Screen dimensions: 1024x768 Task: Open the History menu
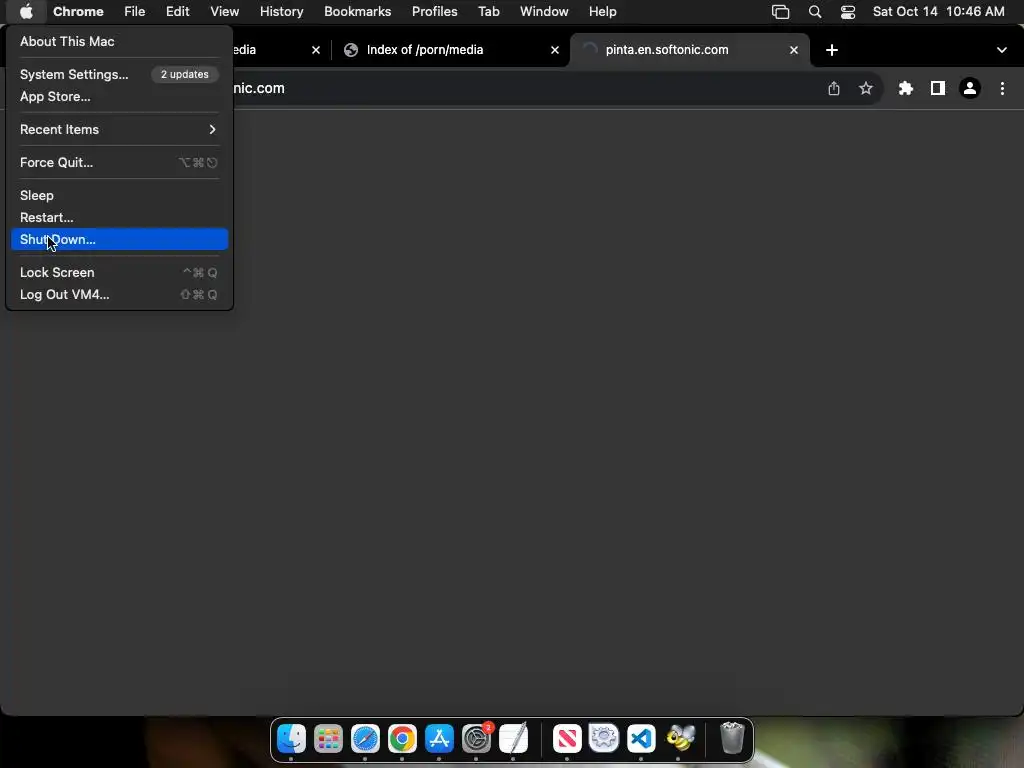[281, 12]
